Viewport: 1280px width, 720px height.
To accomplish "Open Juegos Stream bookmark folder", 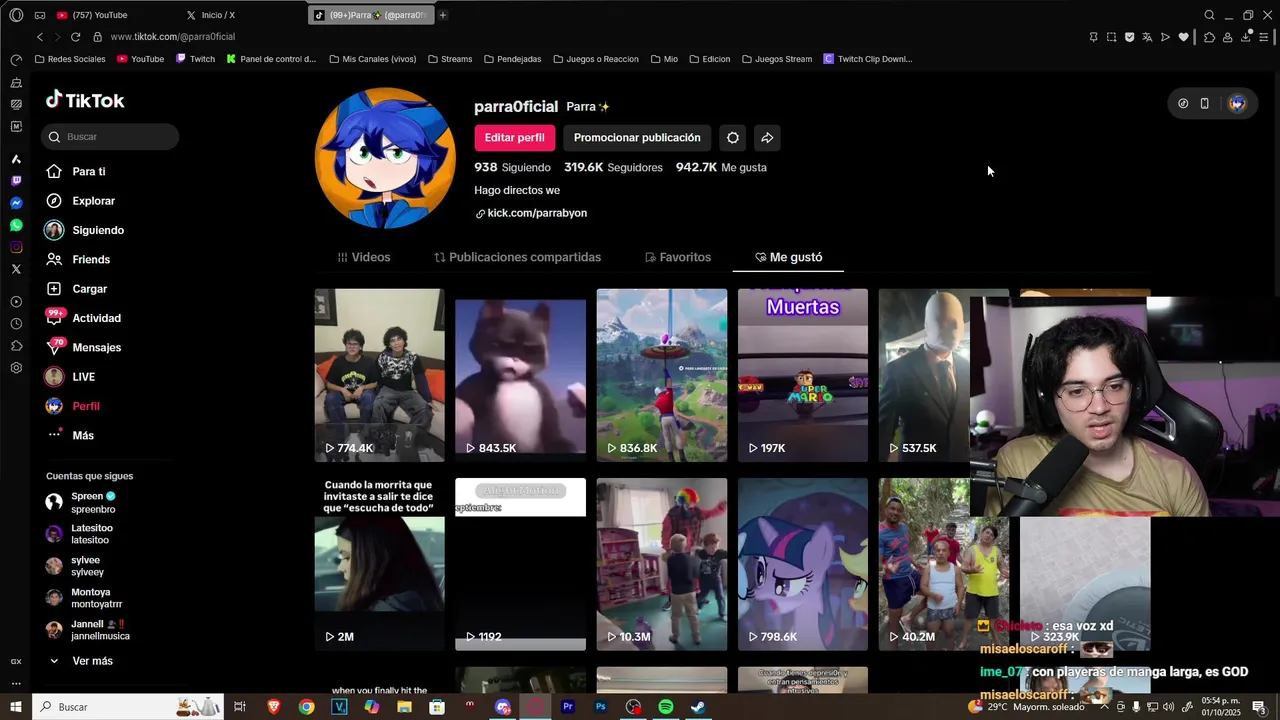I will pos(777,59).
